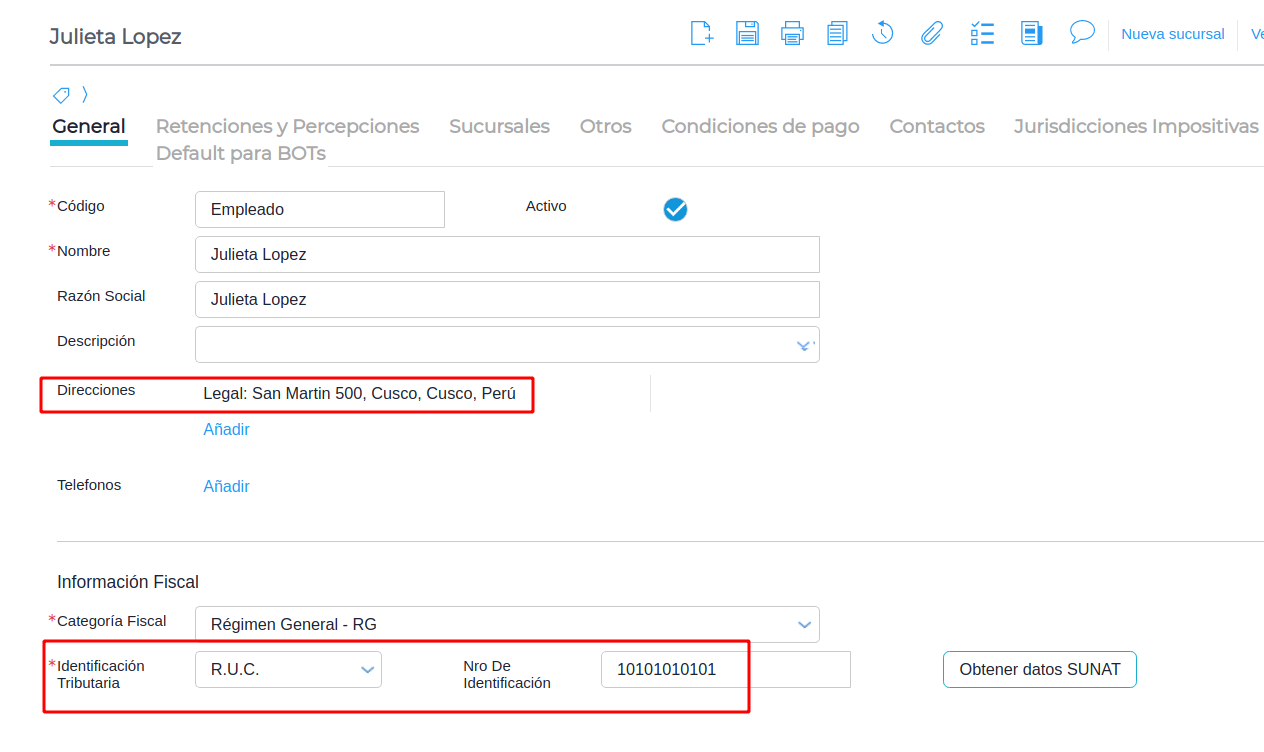Click Nueva sucursal link
The height and width of the screenshot is (752, 1264).
coord(1172,34)
